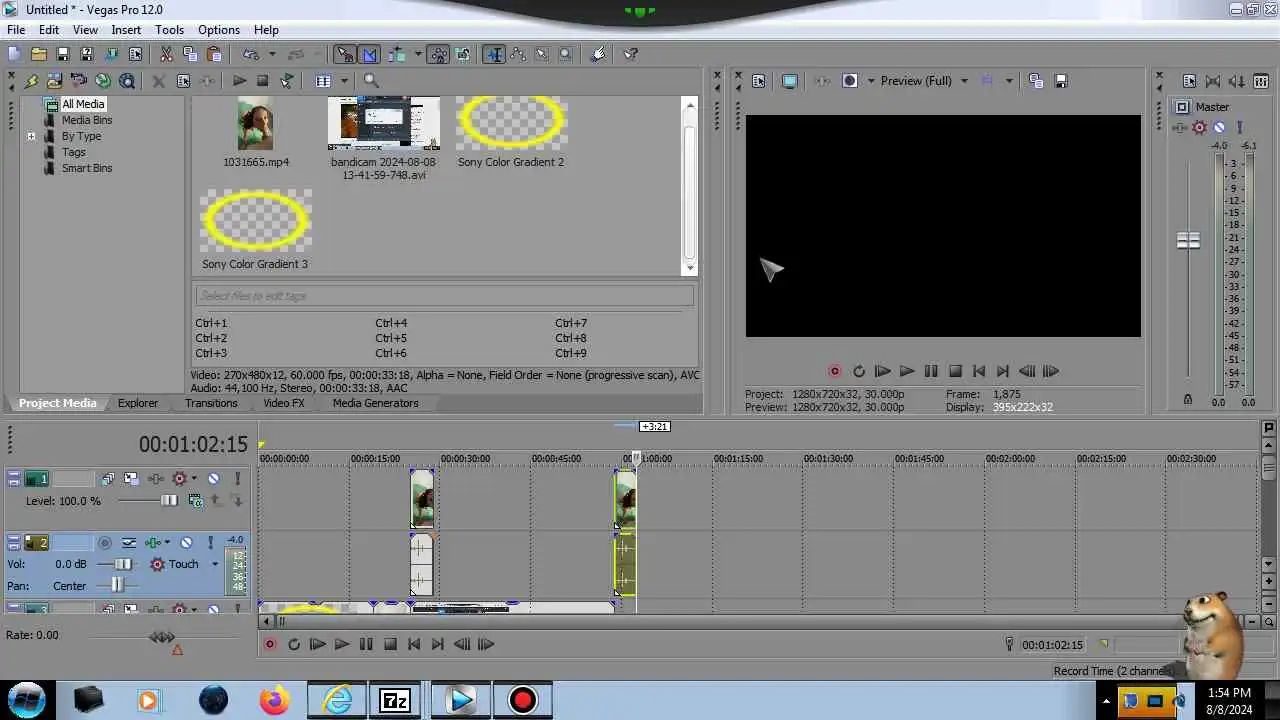Screen dimensions: 1280x720
Task: Click the Preview on External Monitor icon
Action: (x=789, y=81)
